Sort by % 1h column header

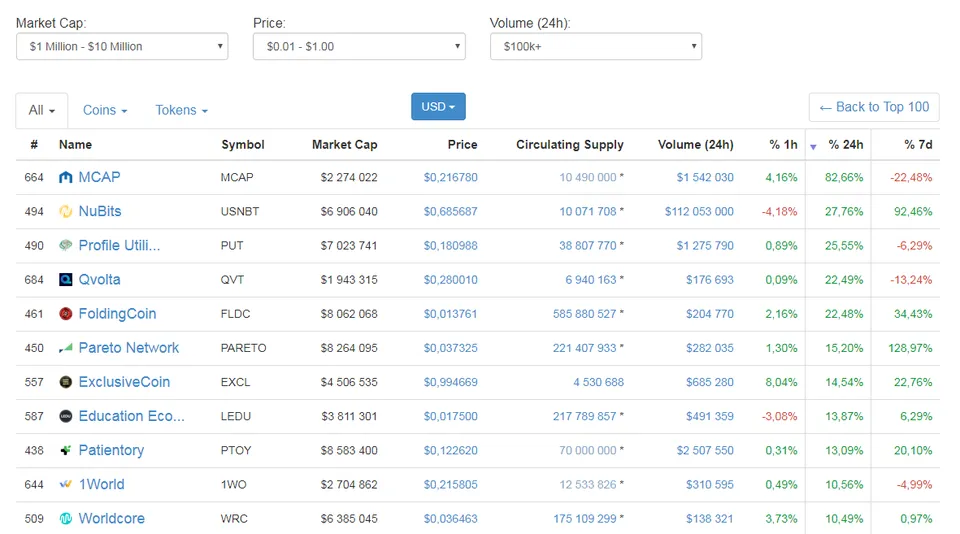783,145
